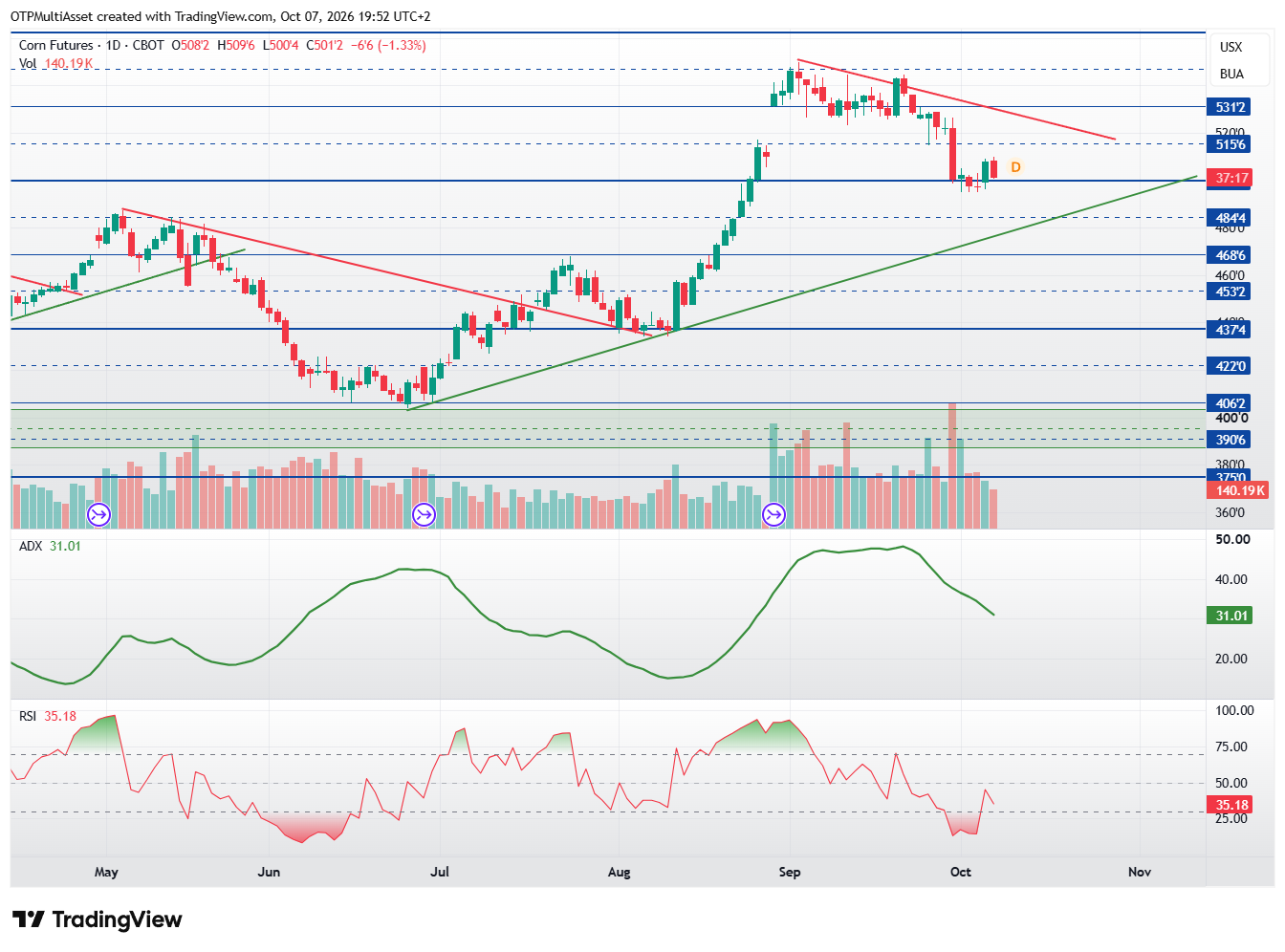
Task: Click the green 31.01 ADX axis label
Action: pyautogui.click(x=1231, y=616)
